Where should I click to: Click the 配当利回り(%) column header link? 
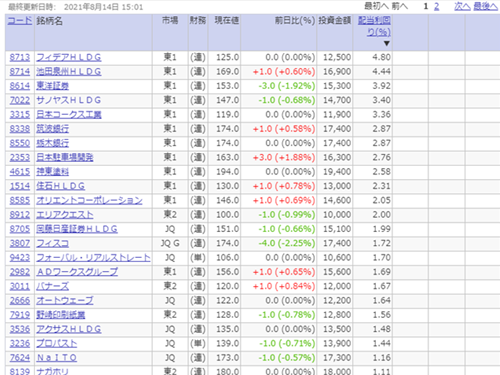374,26
